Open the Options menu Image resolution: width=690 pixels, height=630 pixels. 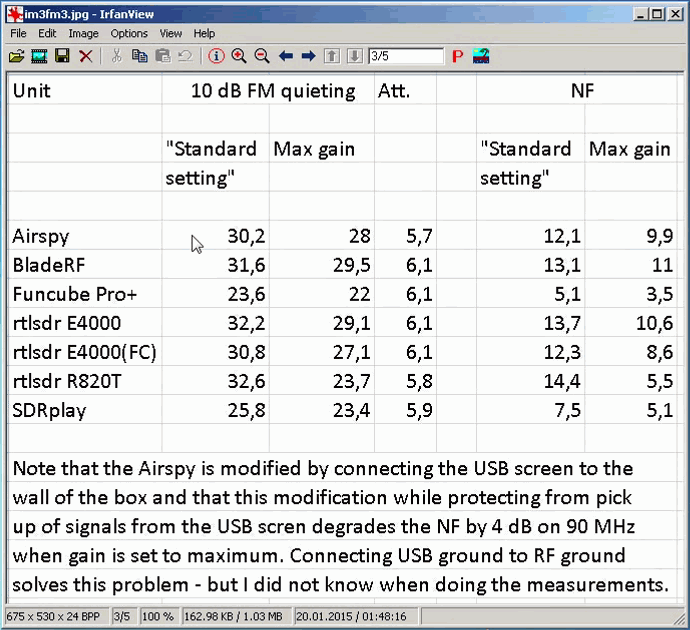coord(129,33)
